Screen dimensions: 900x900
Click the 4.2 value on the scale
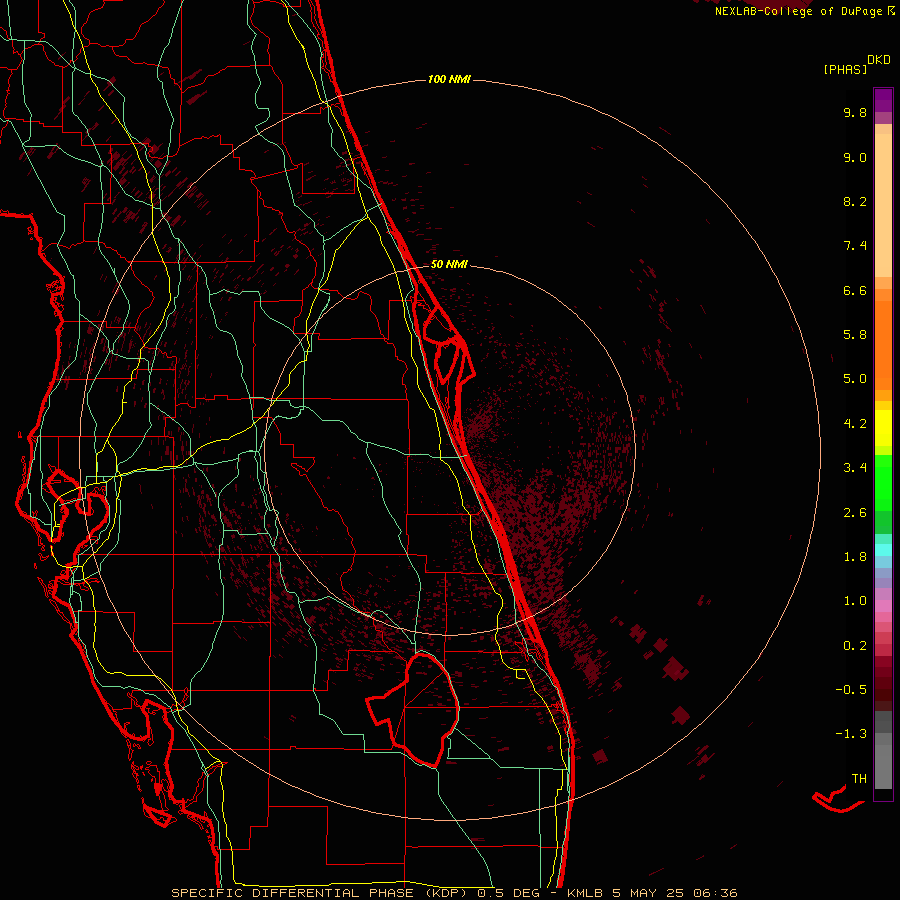855,424
